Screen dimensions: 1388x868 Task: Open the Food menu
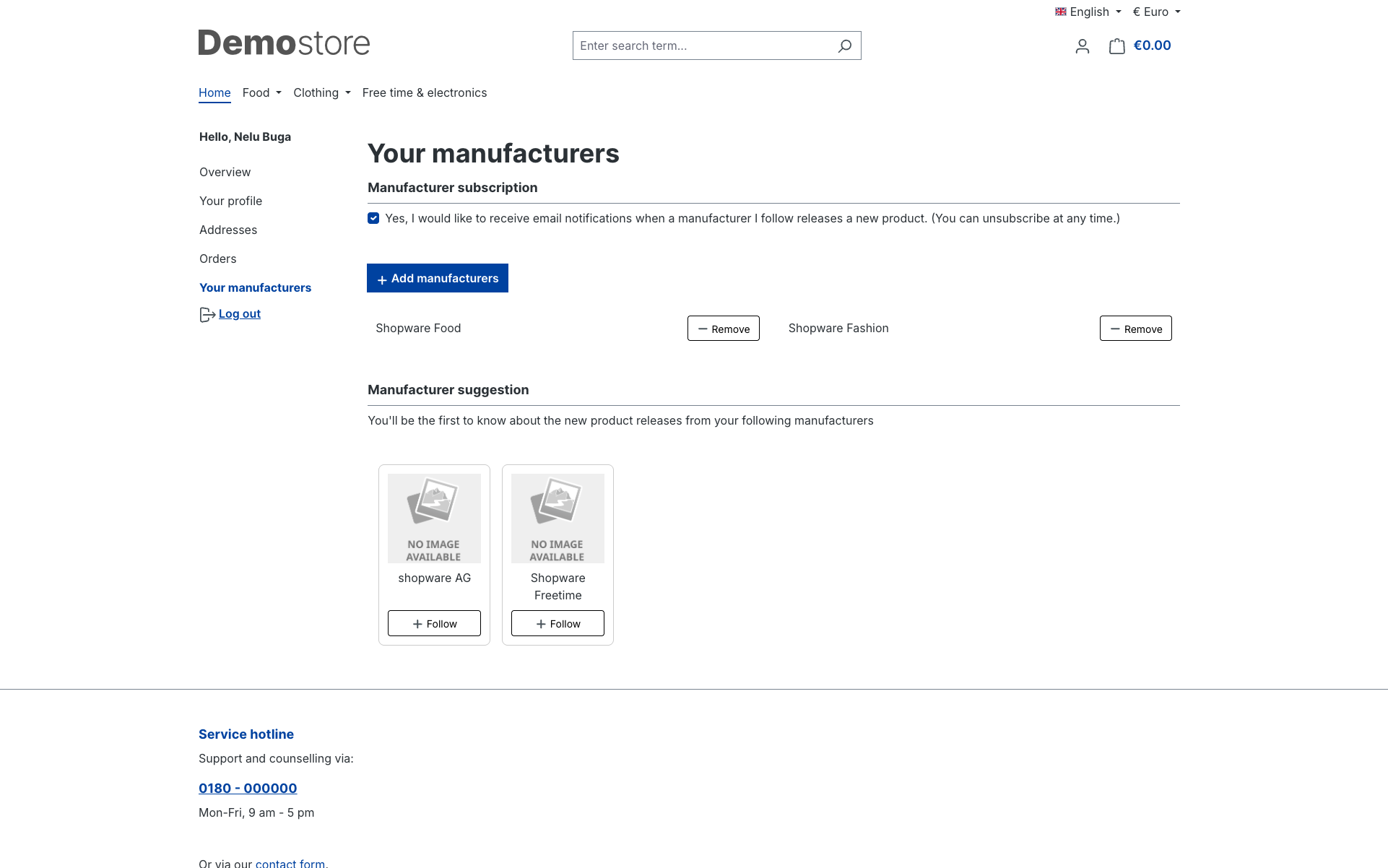[261, 92]
